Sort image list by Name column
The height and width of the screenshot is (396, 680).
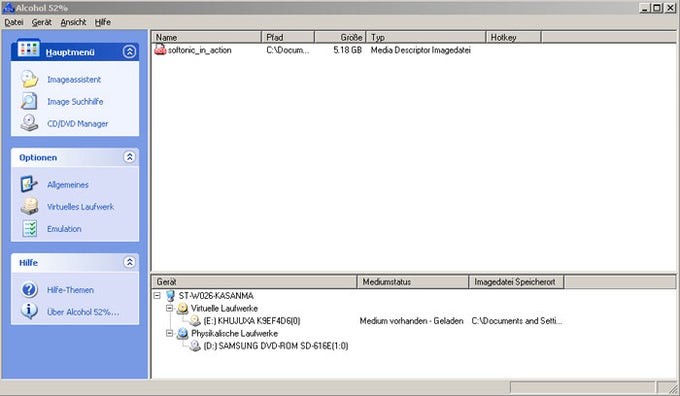(206, 37)
